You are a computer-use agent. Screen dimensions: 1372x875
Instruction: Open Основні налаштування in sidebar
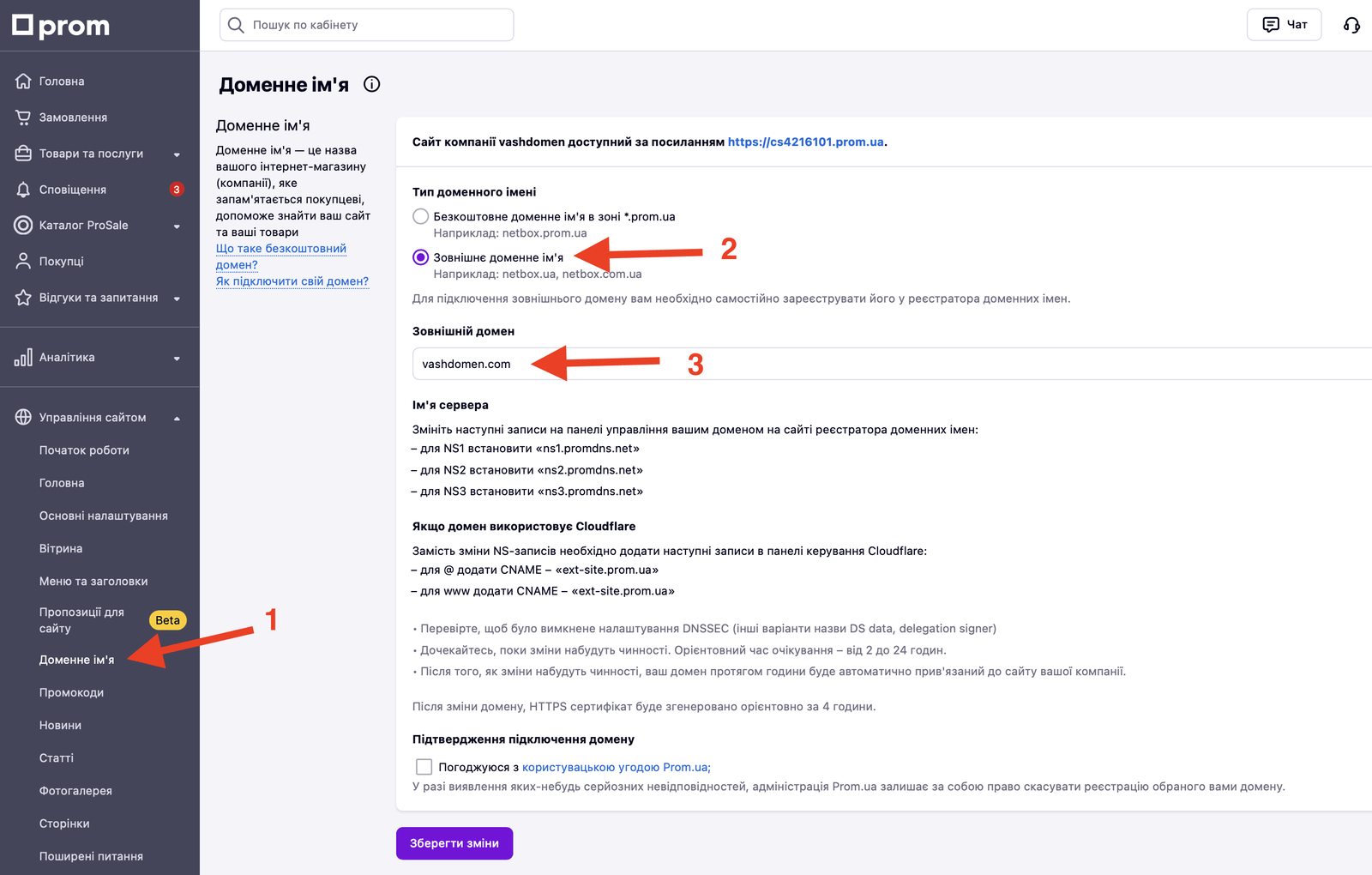click(x=103, y=516)
